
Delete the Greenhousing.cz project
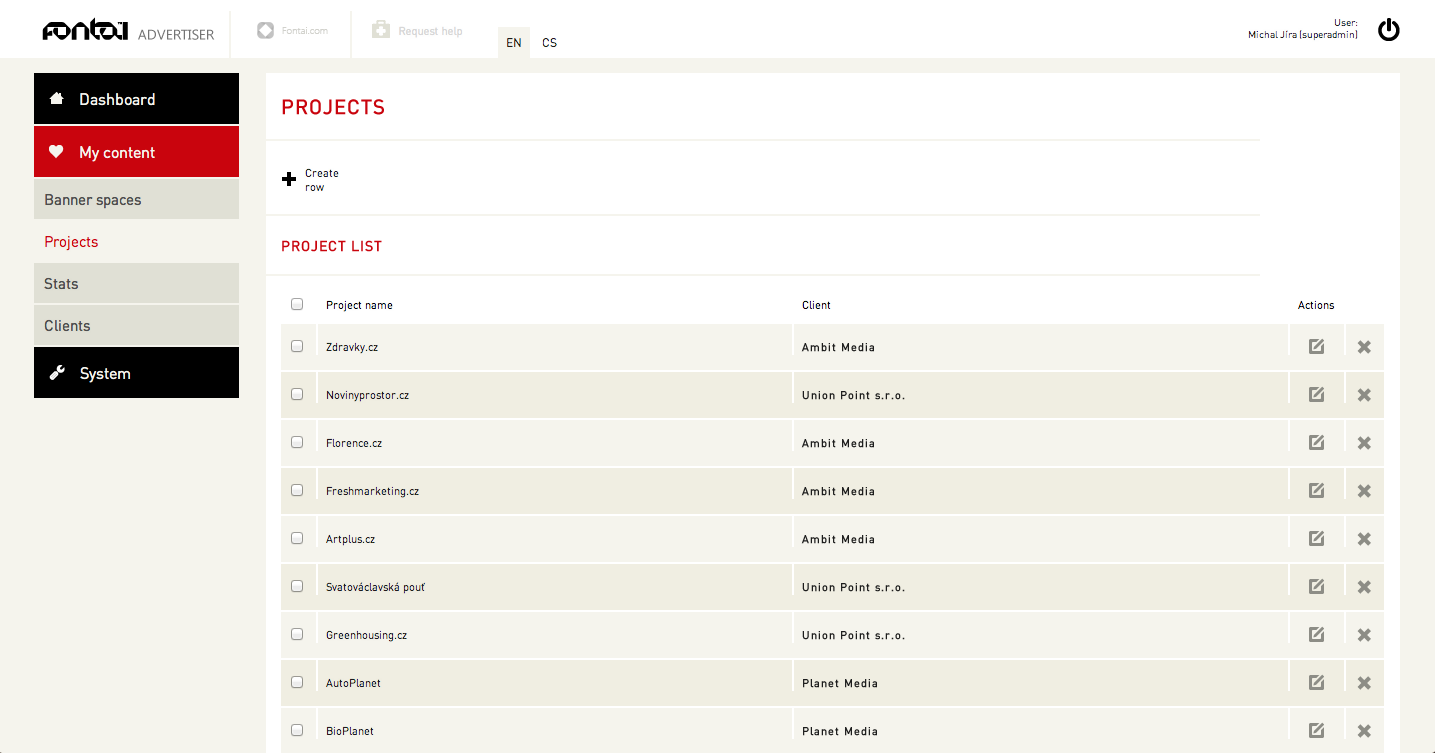pos(1364,635)
